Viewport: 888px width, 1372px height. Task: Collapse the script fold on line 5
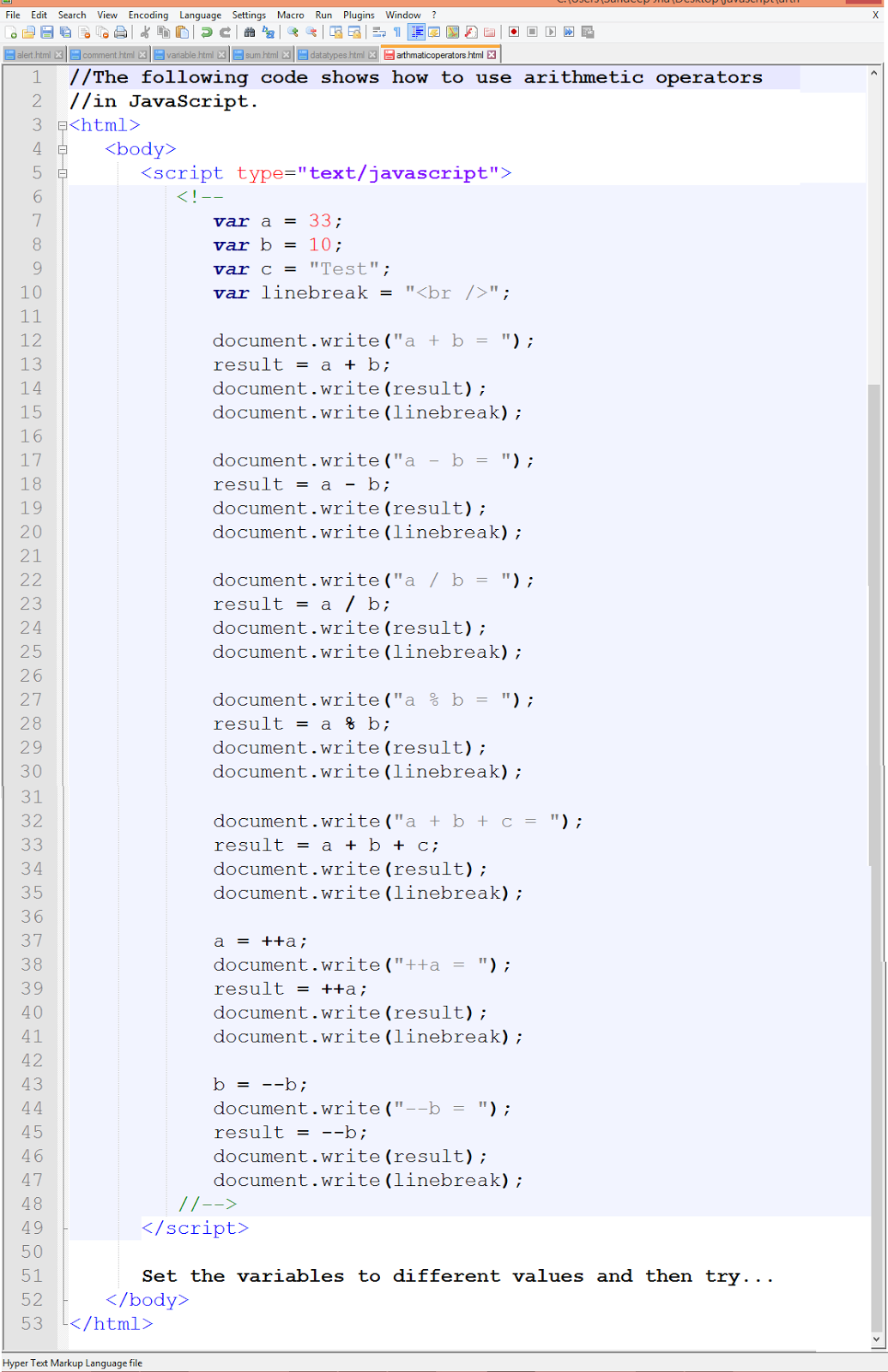pyautogui.click(x=62, y=173)
